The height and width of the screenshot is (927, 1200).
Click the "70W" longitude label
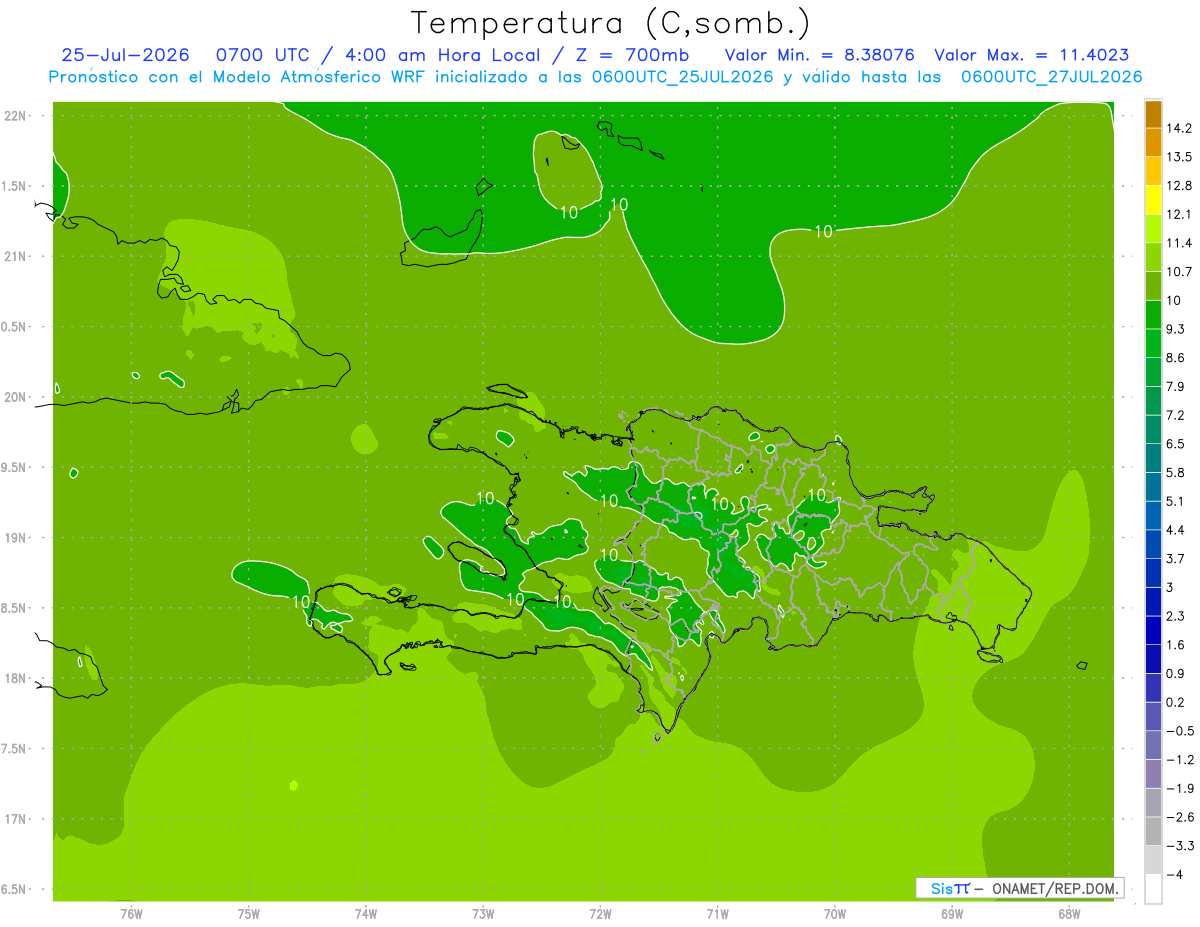[x=835, y=913]
